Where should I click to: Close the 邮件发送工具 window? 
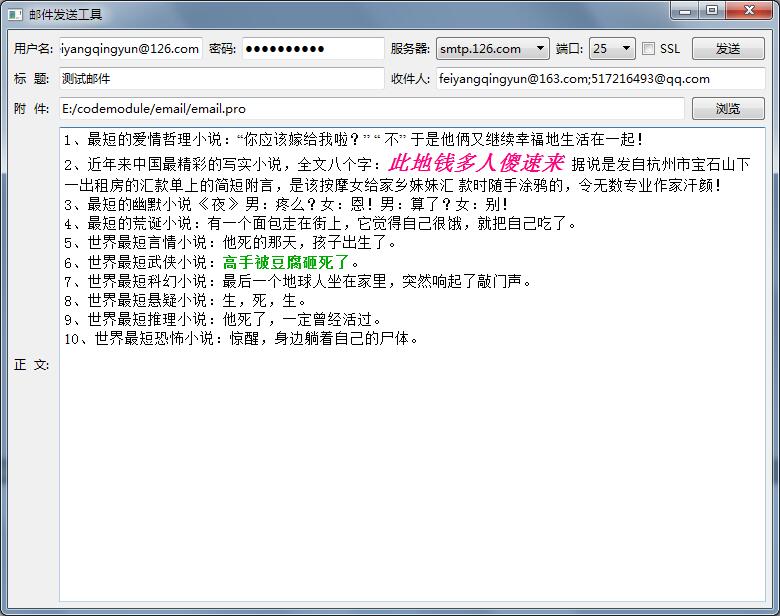[x=747, y=11]
